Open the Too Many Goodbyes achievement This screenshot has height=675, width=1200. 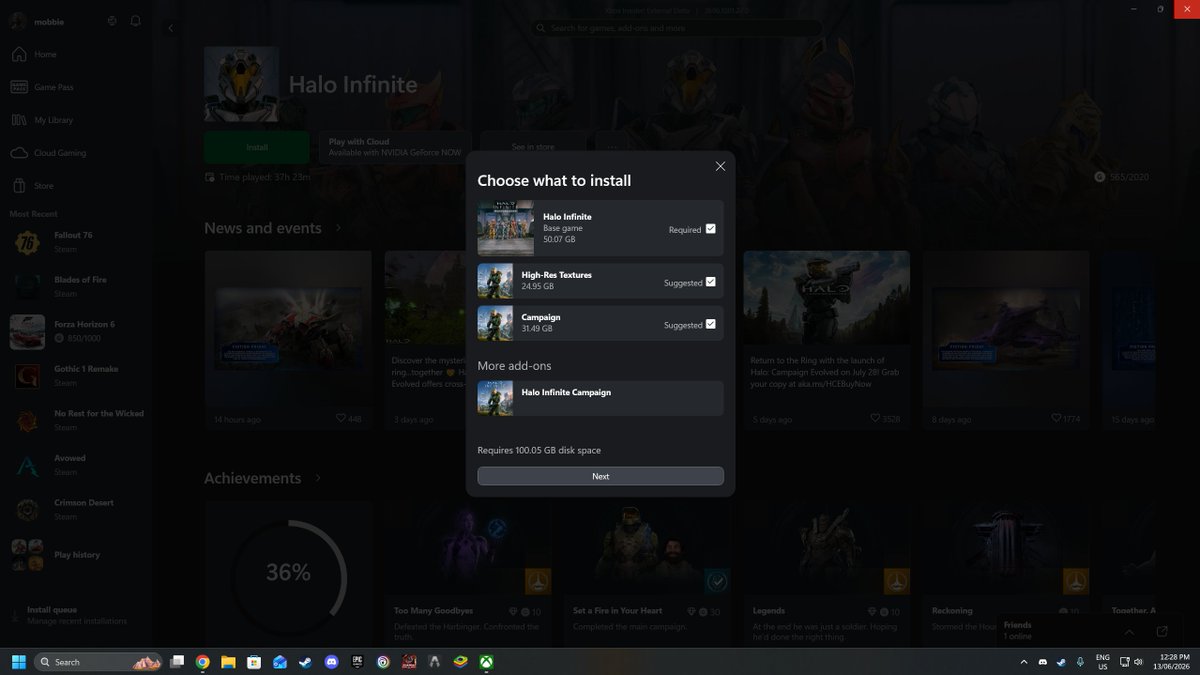(468, 575)
